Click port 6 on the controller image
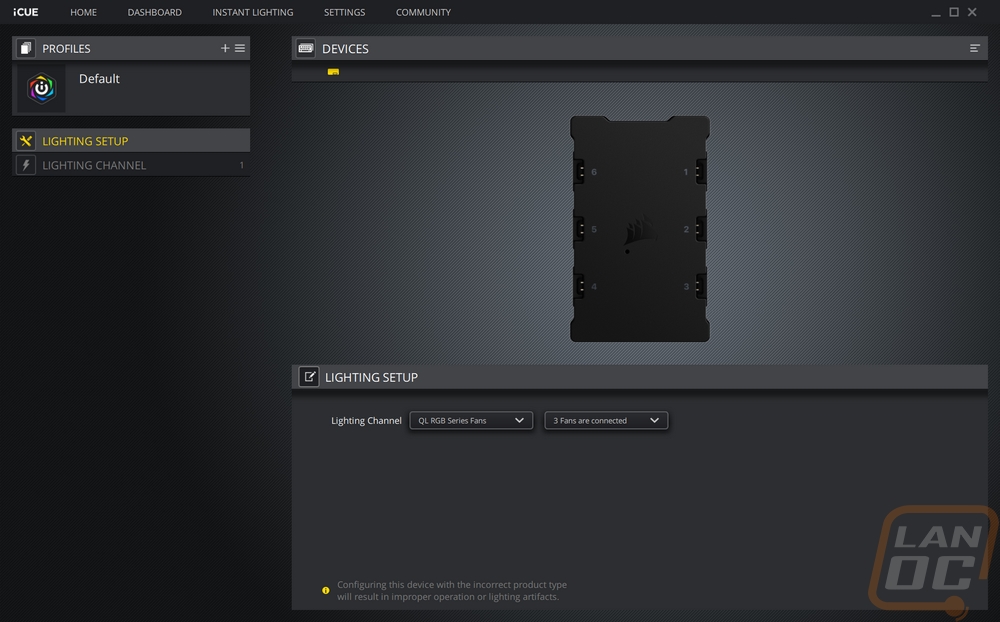1000x622 pixels. (x=579, y=172)
